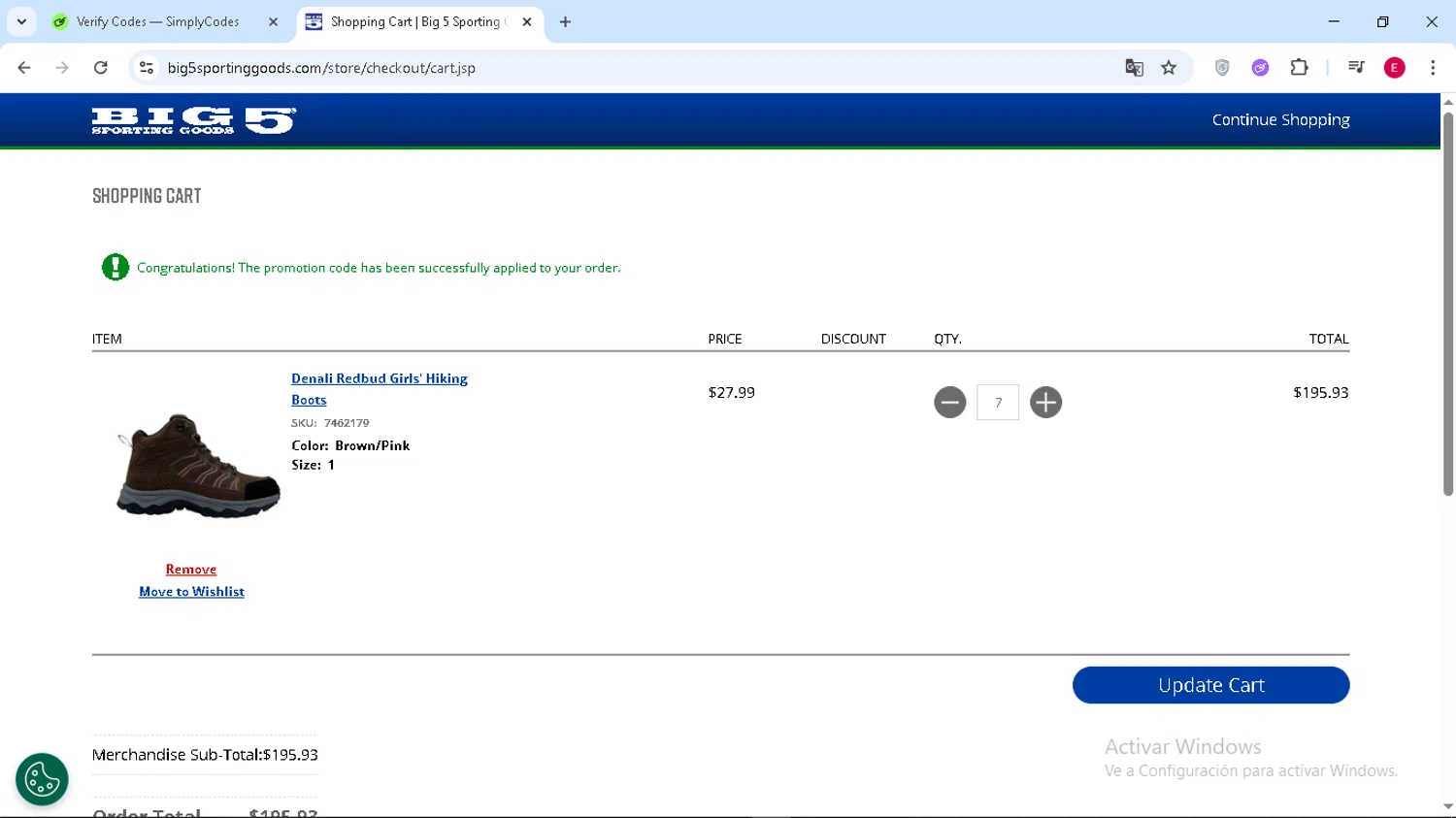Open the Chrome profile avatar E
This screenshot has width=1456, height=818.
click(1394, 68)
